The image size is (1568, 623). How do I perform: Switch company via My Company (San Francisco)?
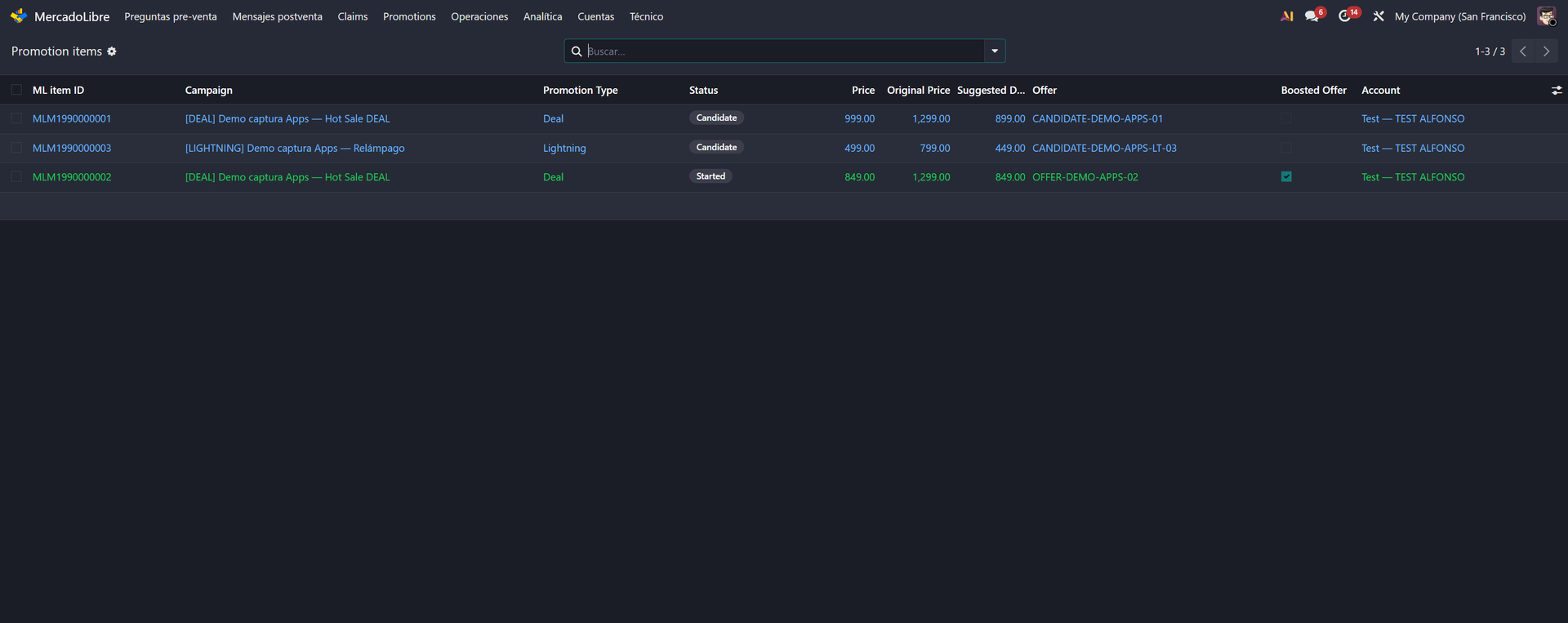pos(1460,16)
